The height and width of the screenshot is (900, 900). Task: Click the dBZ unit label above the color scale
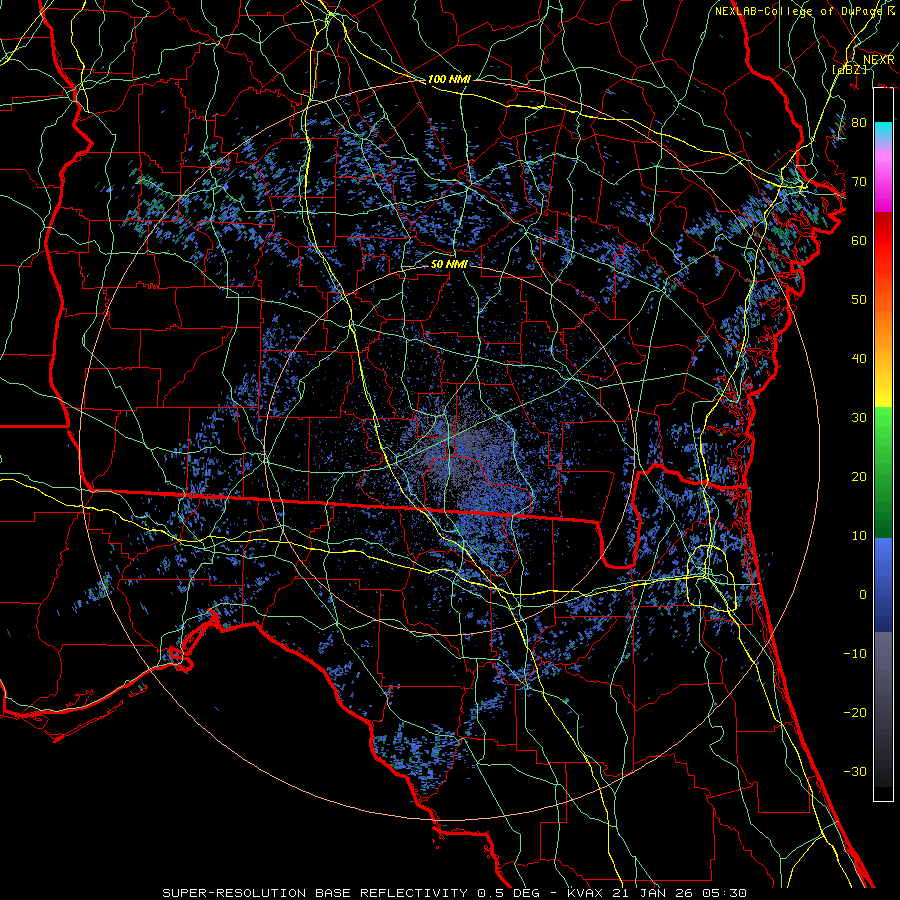pos(850,70)
